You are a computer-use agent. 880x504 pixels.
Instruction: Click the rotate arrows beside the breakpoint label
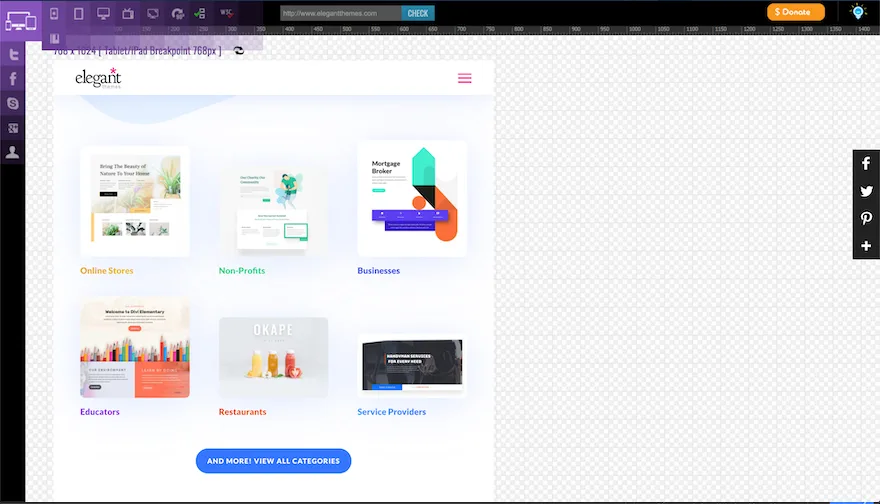click(239, 51)
